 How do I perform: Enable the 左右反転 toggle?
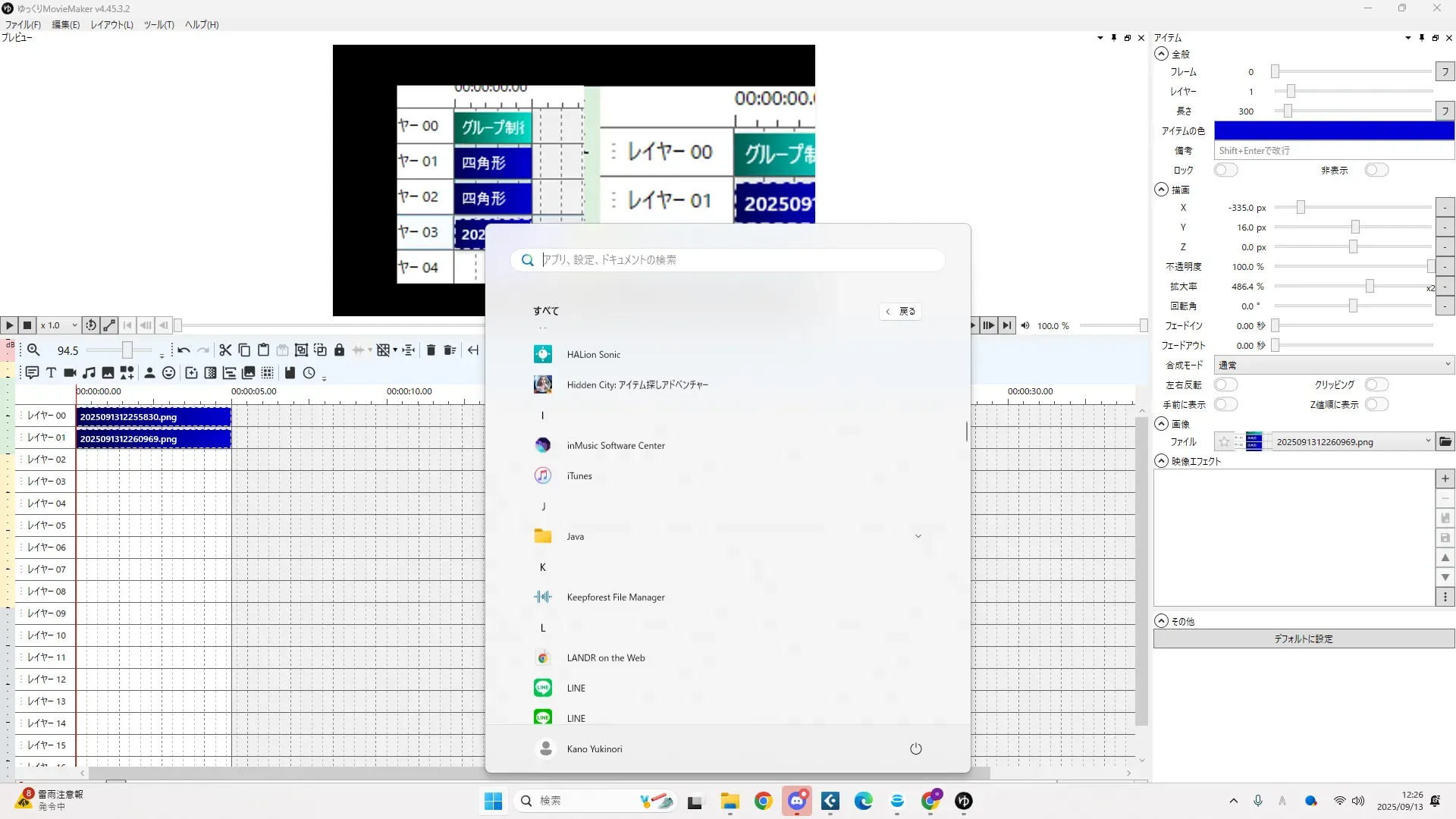[x=1225, y=384]
